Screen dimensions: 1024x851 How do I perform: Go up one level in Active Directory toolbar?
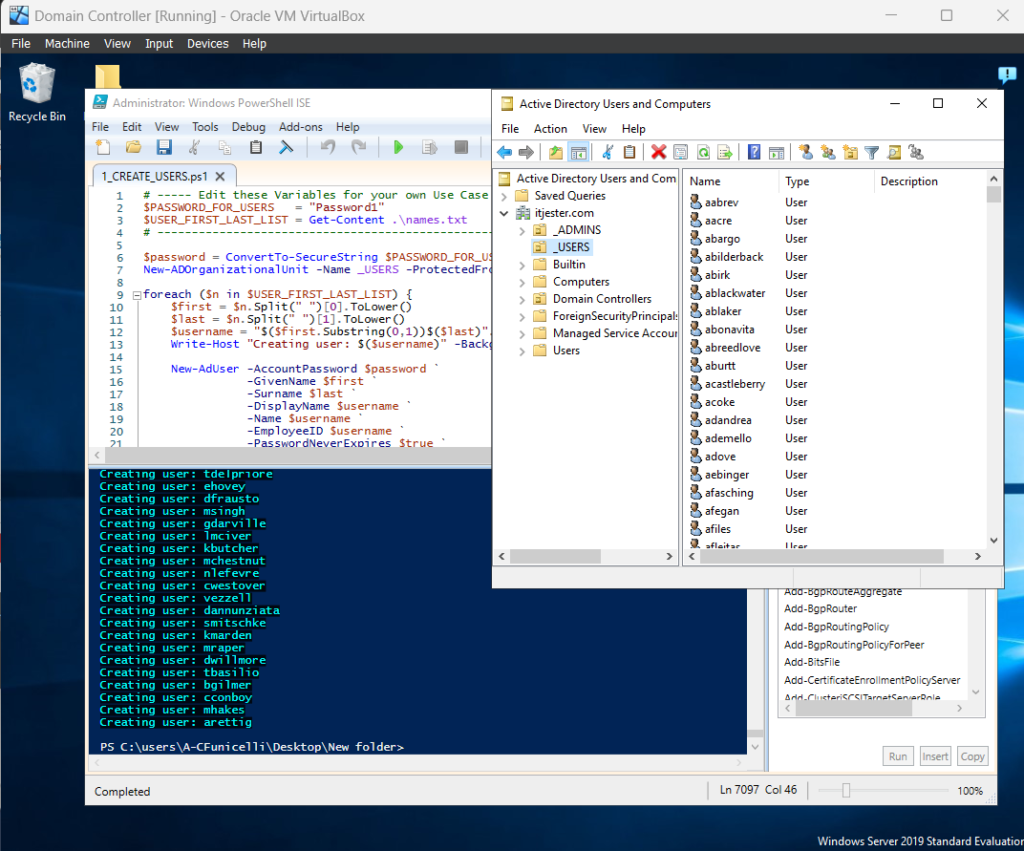point(556,152)
